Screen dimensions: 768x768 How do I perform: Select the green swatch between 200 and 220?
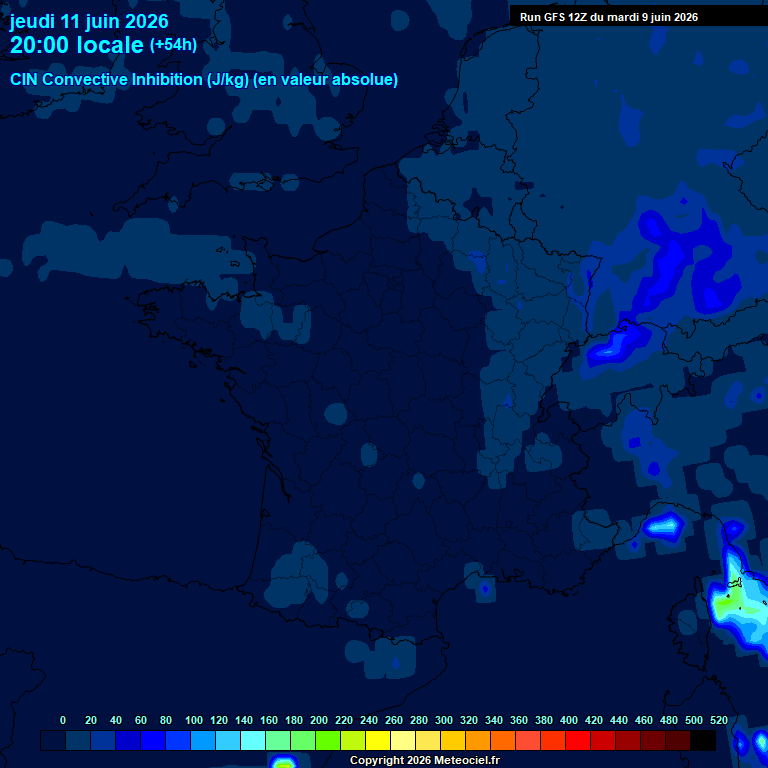tap(328, 740)
